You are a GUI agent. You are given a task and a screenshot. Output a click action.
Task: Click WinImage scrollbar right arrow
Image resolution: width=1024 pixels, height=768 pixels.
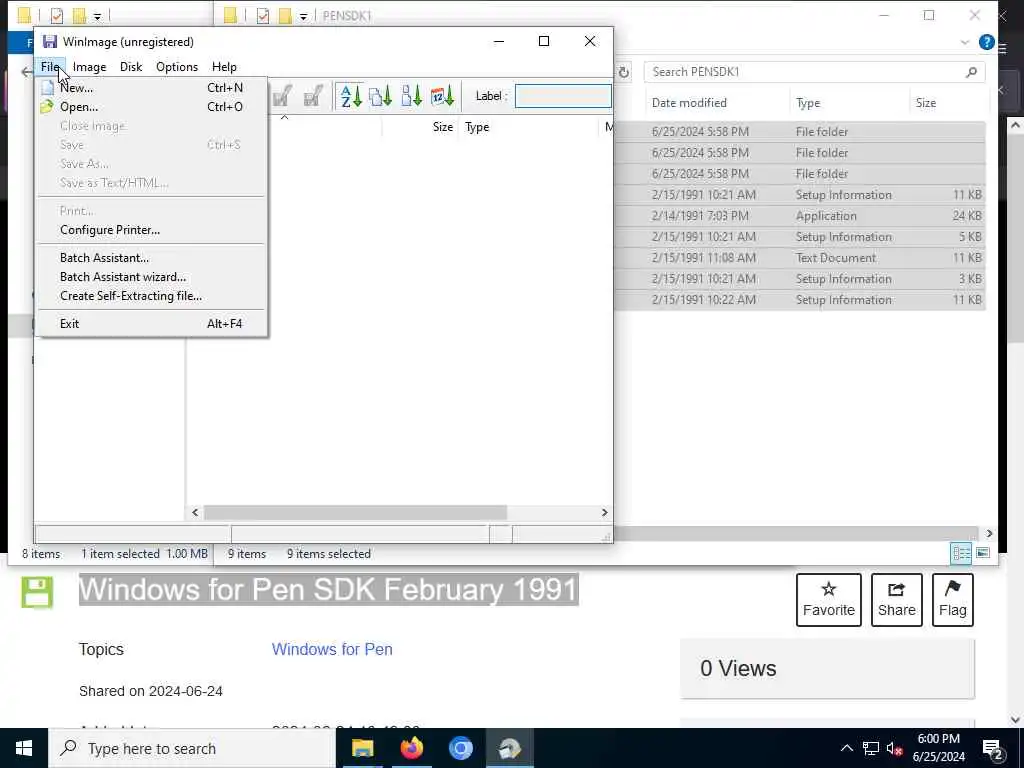605,513
